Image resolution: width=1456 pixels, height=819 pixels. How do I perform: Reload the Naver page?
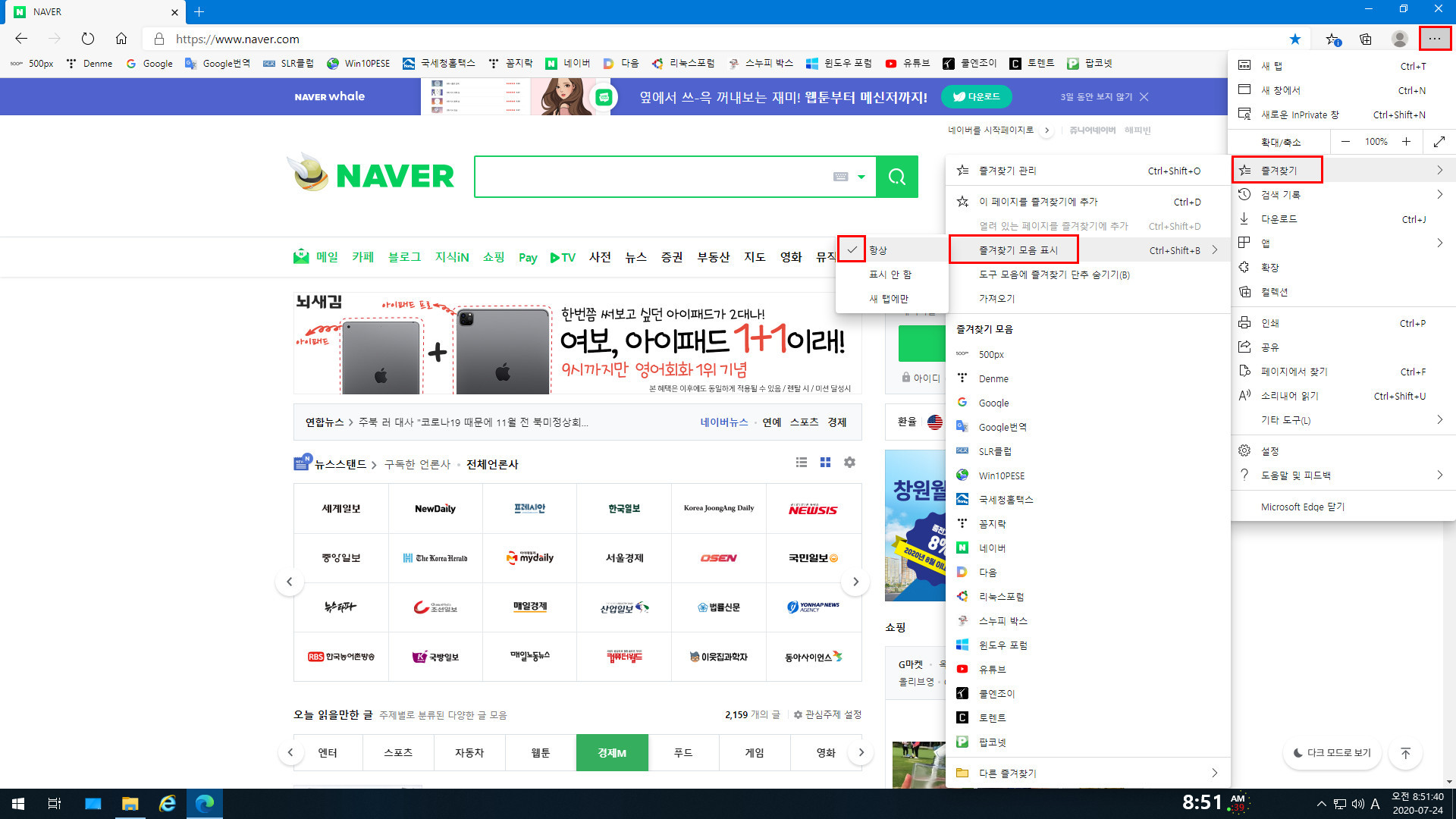tap(88, 39)
